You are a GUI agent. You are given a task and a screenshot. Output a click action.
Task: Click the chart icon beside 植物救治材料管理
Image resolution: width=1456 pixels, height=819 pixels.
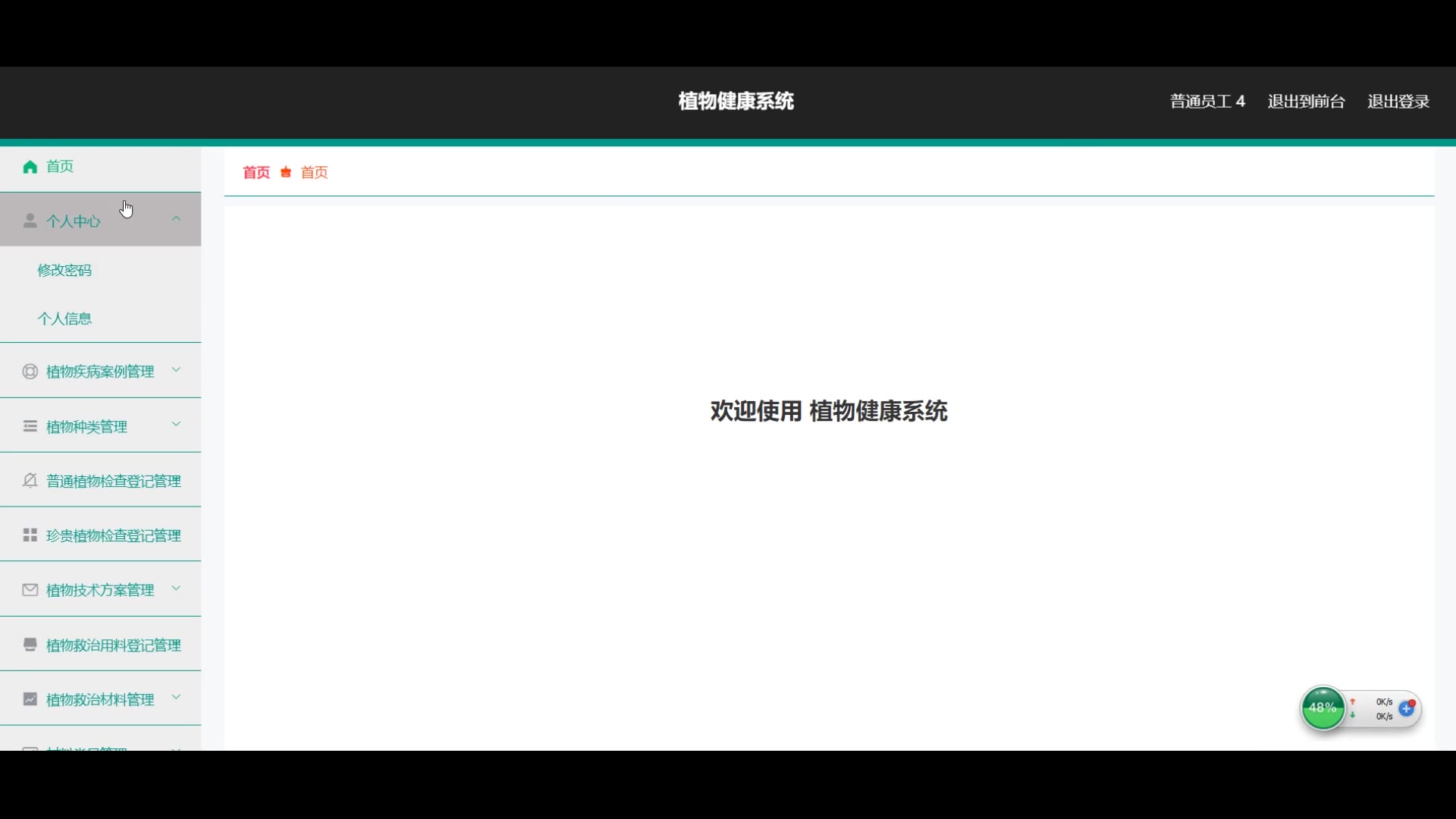(x=30, y=699)
